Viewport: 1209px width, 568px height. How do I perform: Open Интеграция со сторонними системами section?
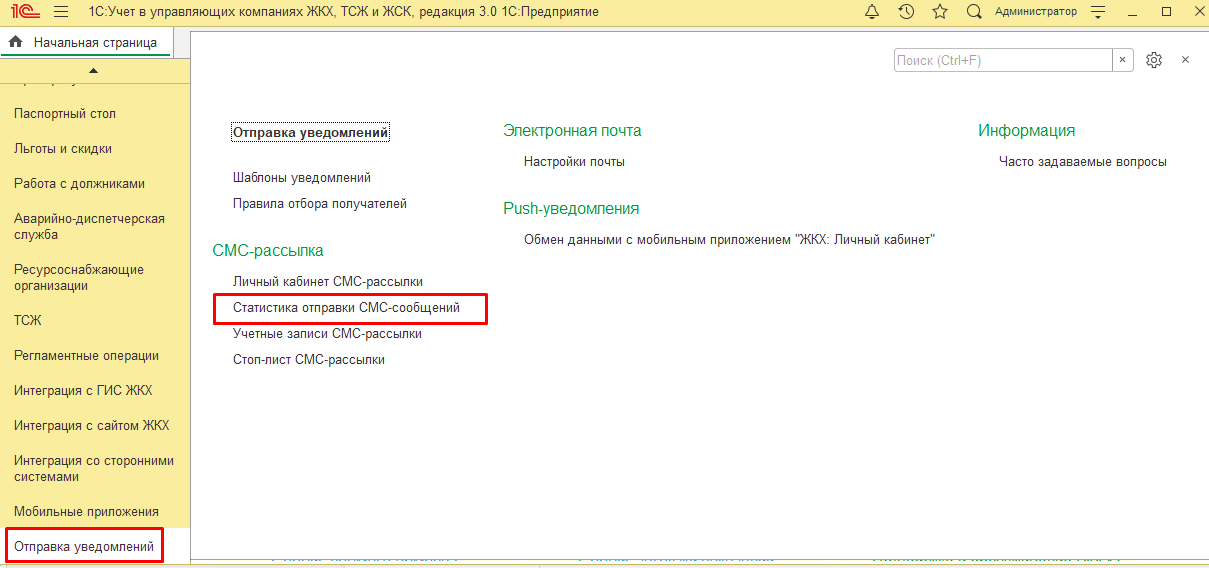pyautogui.click(x=95, y=469)
